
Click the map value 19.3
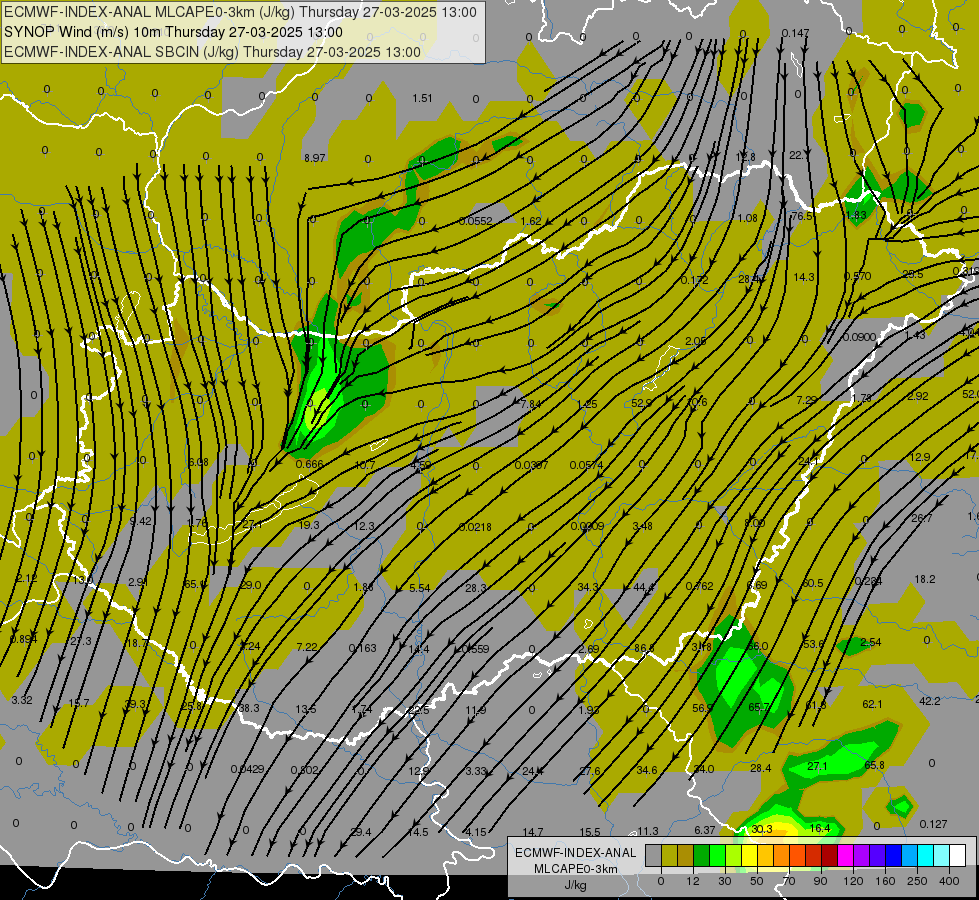pyautogui.click(x=309, y=525)
